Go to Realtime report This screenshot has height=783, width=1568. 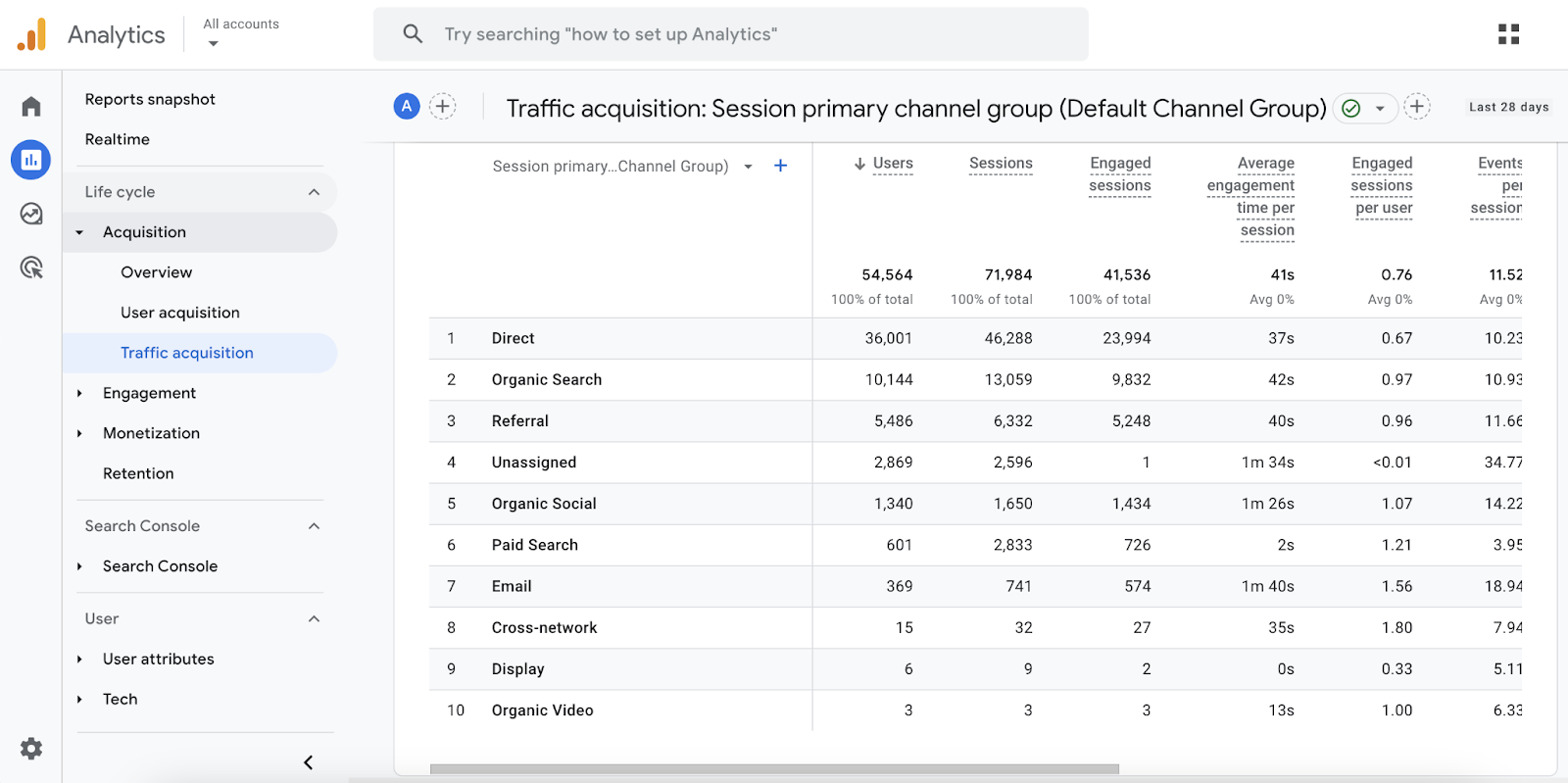click(x=118, y=139)
